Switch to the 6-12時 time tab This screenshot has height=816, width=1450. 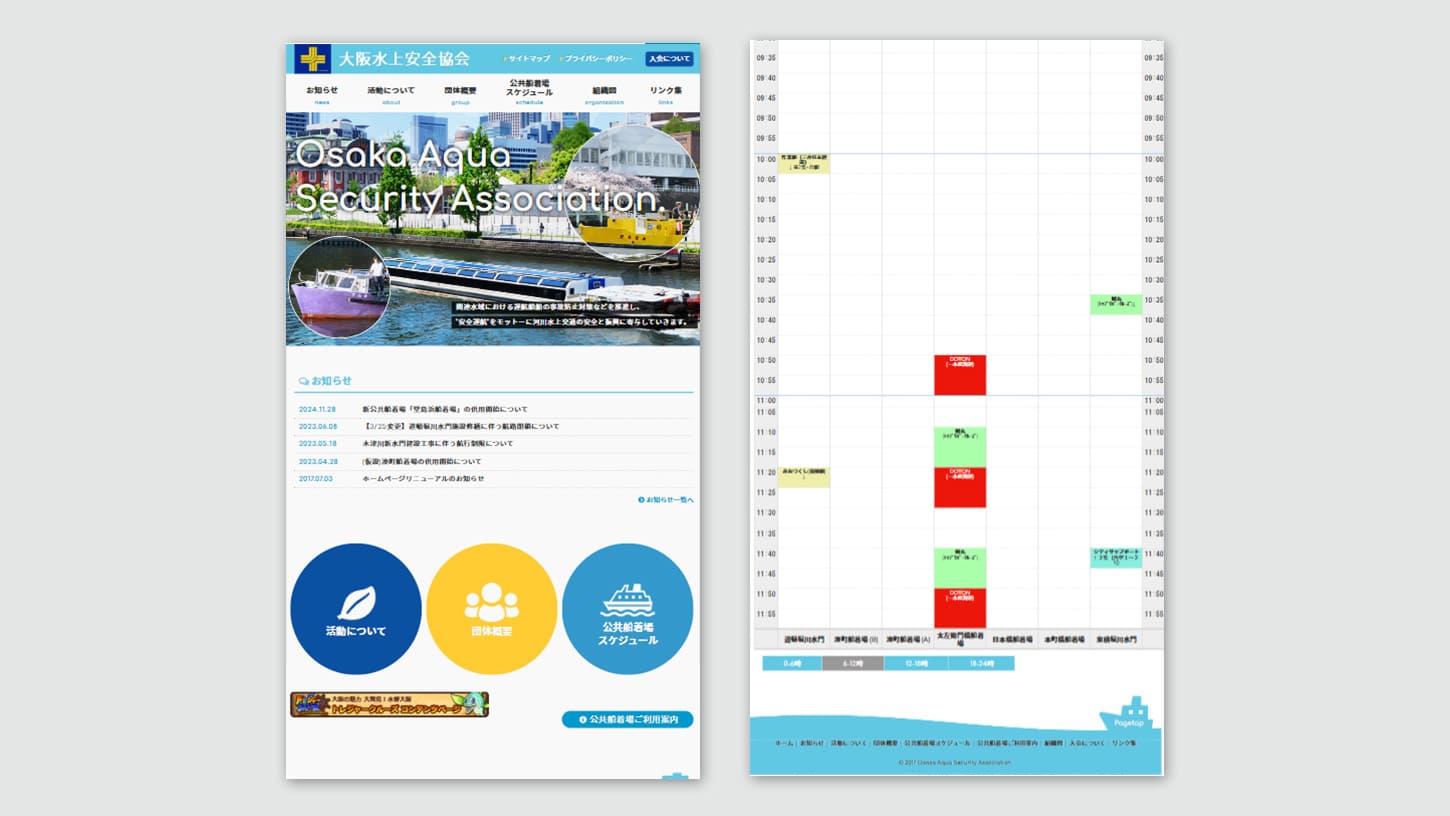853,663
